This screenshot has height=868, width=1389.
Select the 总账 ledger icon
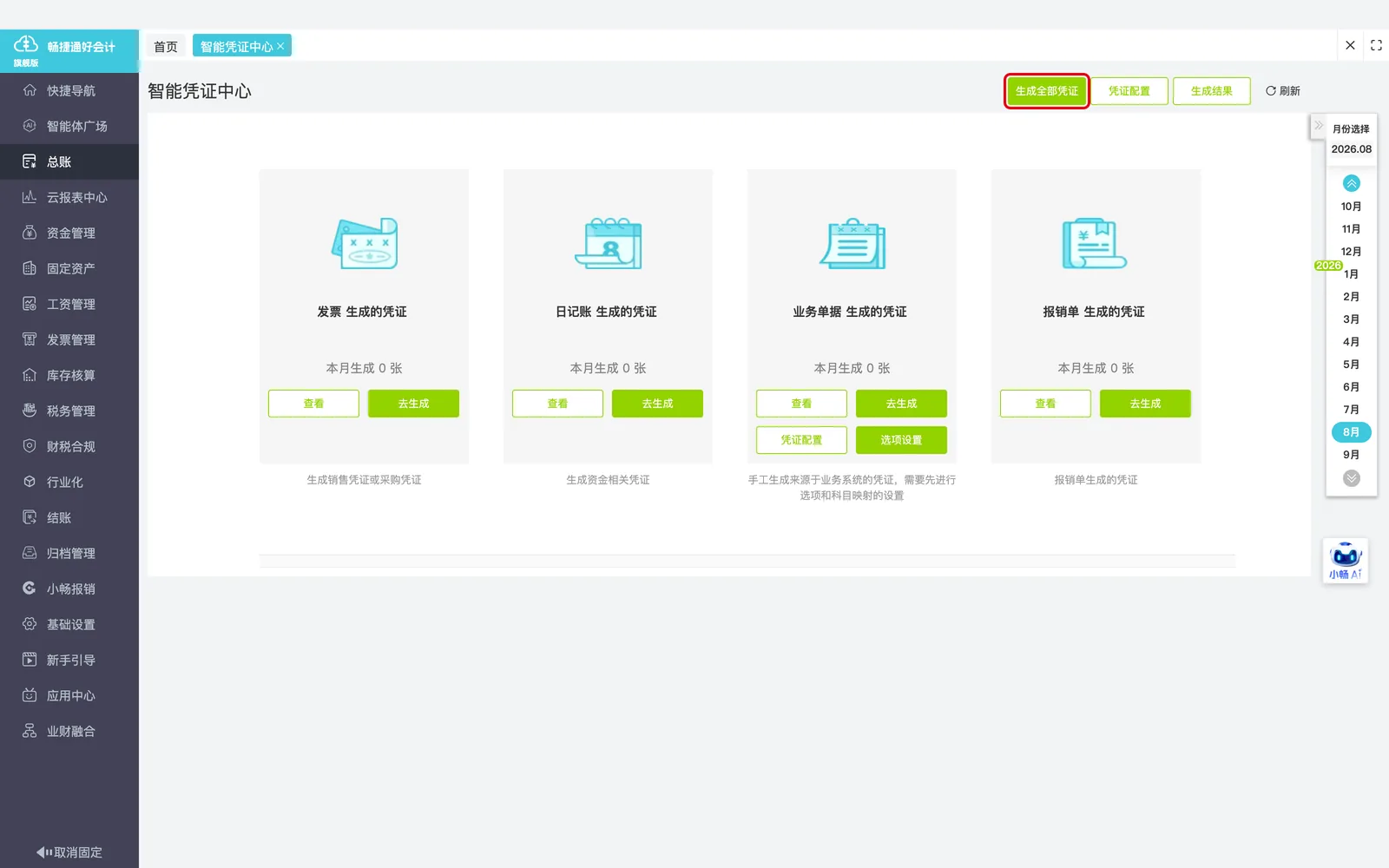(x=30, y=161)
